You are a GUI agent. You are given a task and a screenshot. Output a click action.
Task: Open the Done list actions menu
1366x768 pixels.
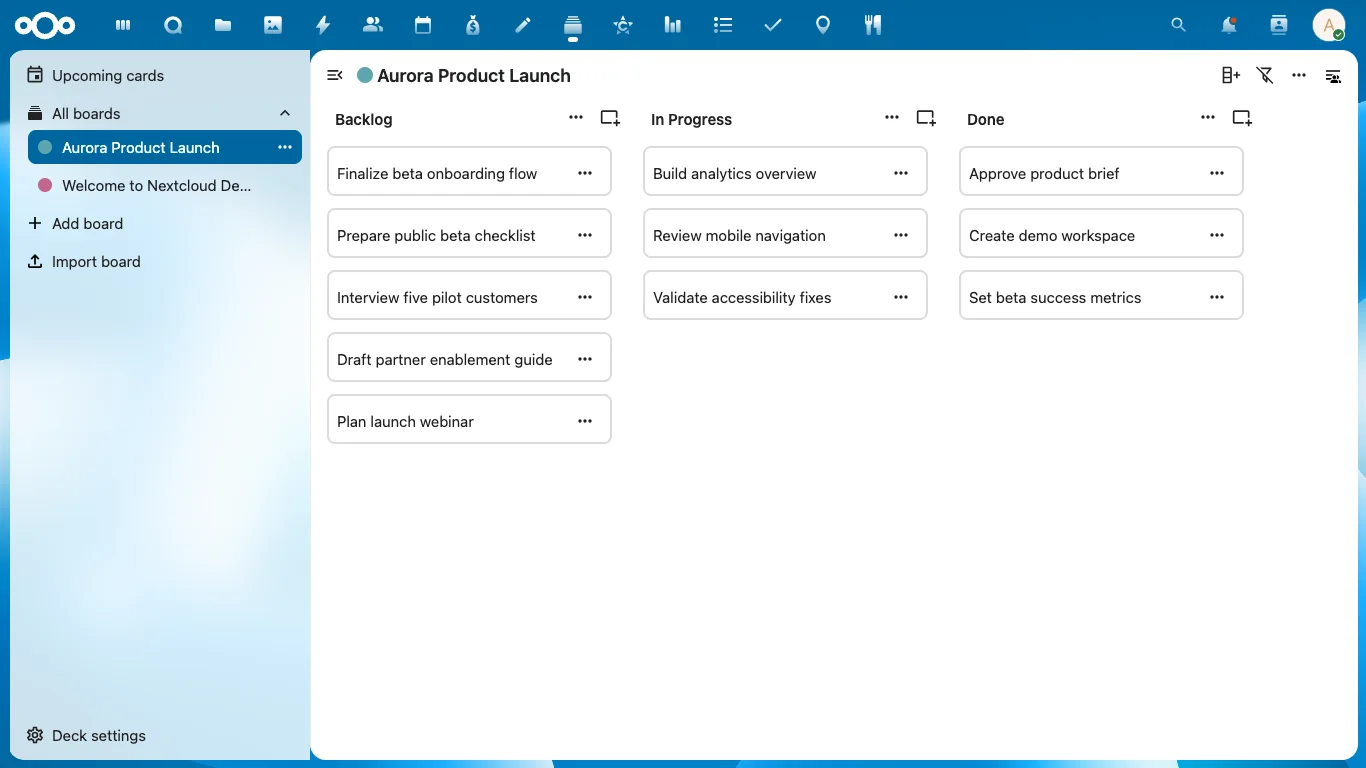tap(1208, 117)
